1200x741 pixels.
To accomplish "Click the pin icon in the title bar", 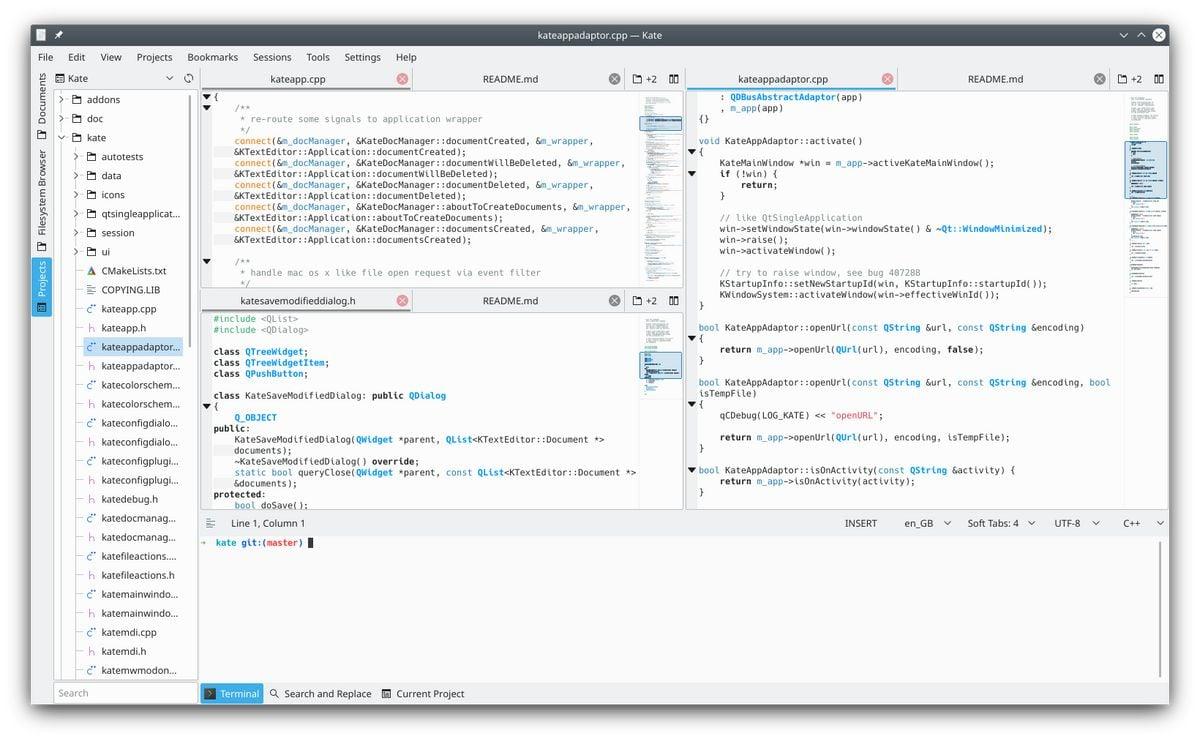I will point(59,35).
